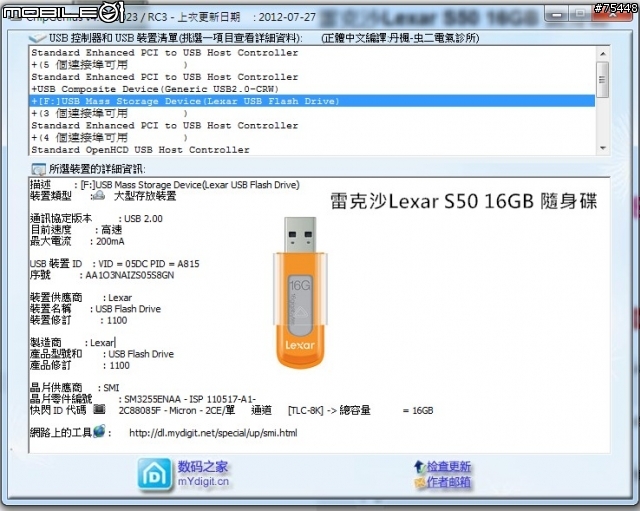Click the serial number AA1O3NAIZS05S8GN text
This screenshot has width=640, height=511.
pos(130,275)
